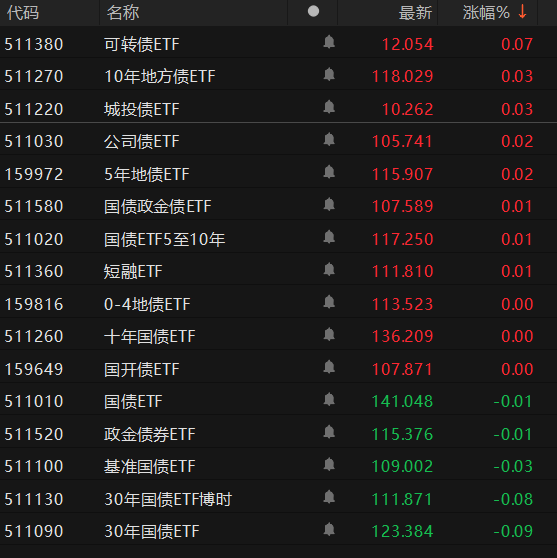Select code 159816

pos(34,304)
